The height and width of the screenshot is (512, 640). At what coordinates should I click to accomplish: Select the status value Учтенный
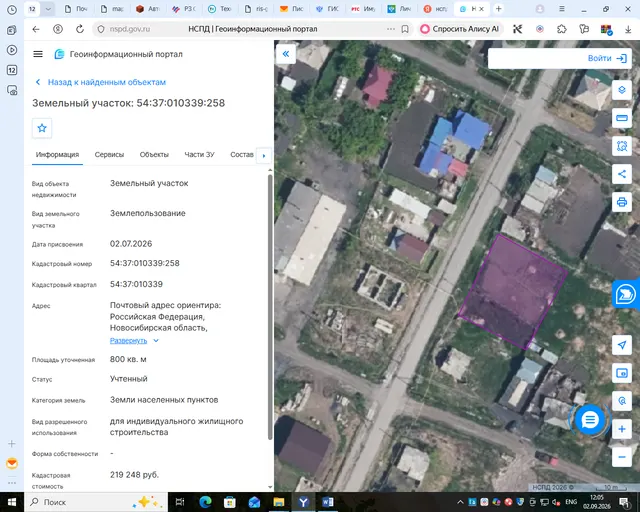129,379
